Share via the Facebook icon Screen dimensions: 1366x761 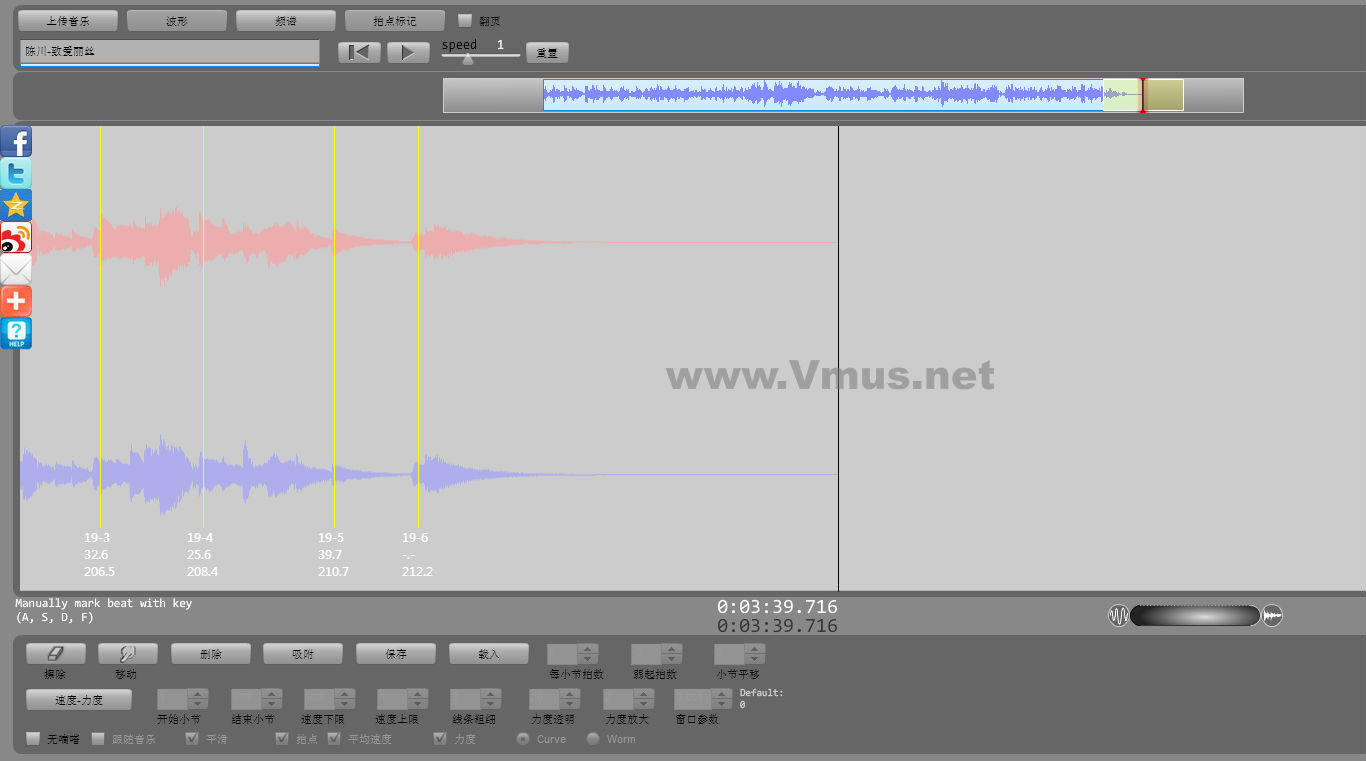point(16,142)
